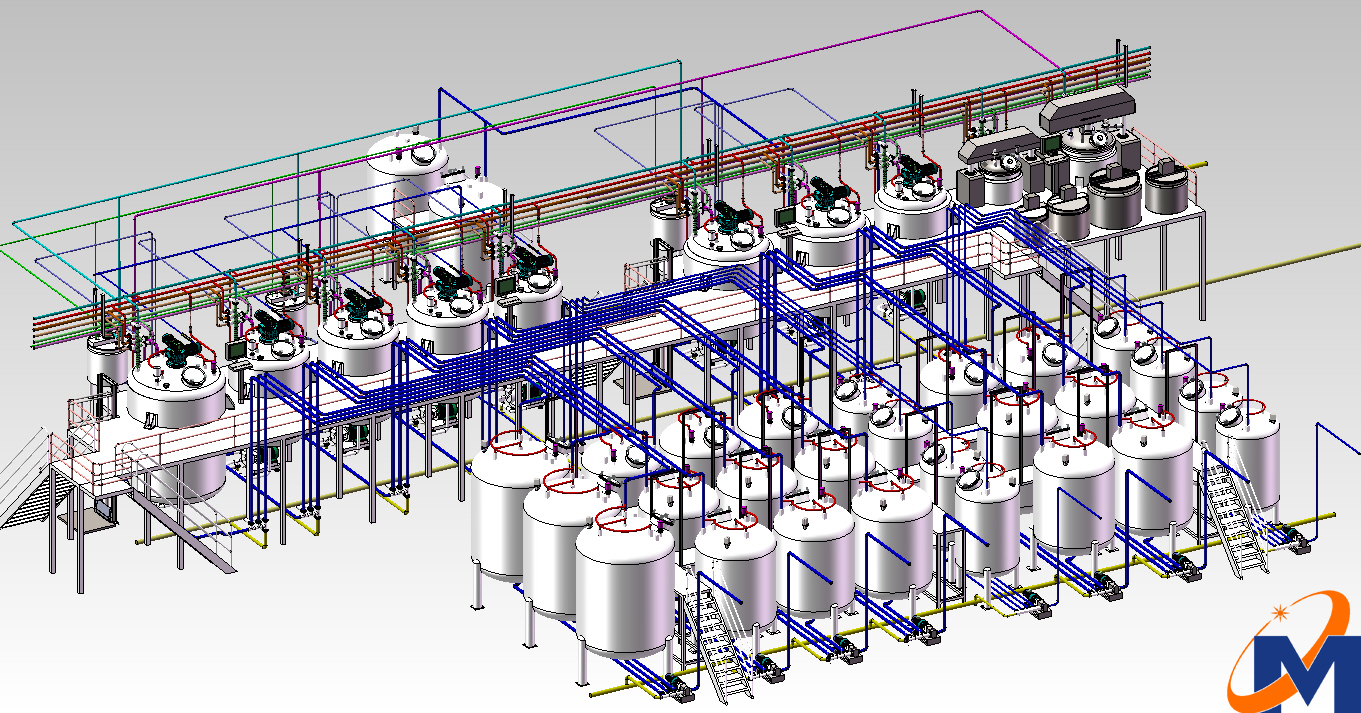Screen dimensions: 1361x713
Task: Select the ladder stairs at bottom center
Action: [x=716, y=639]
